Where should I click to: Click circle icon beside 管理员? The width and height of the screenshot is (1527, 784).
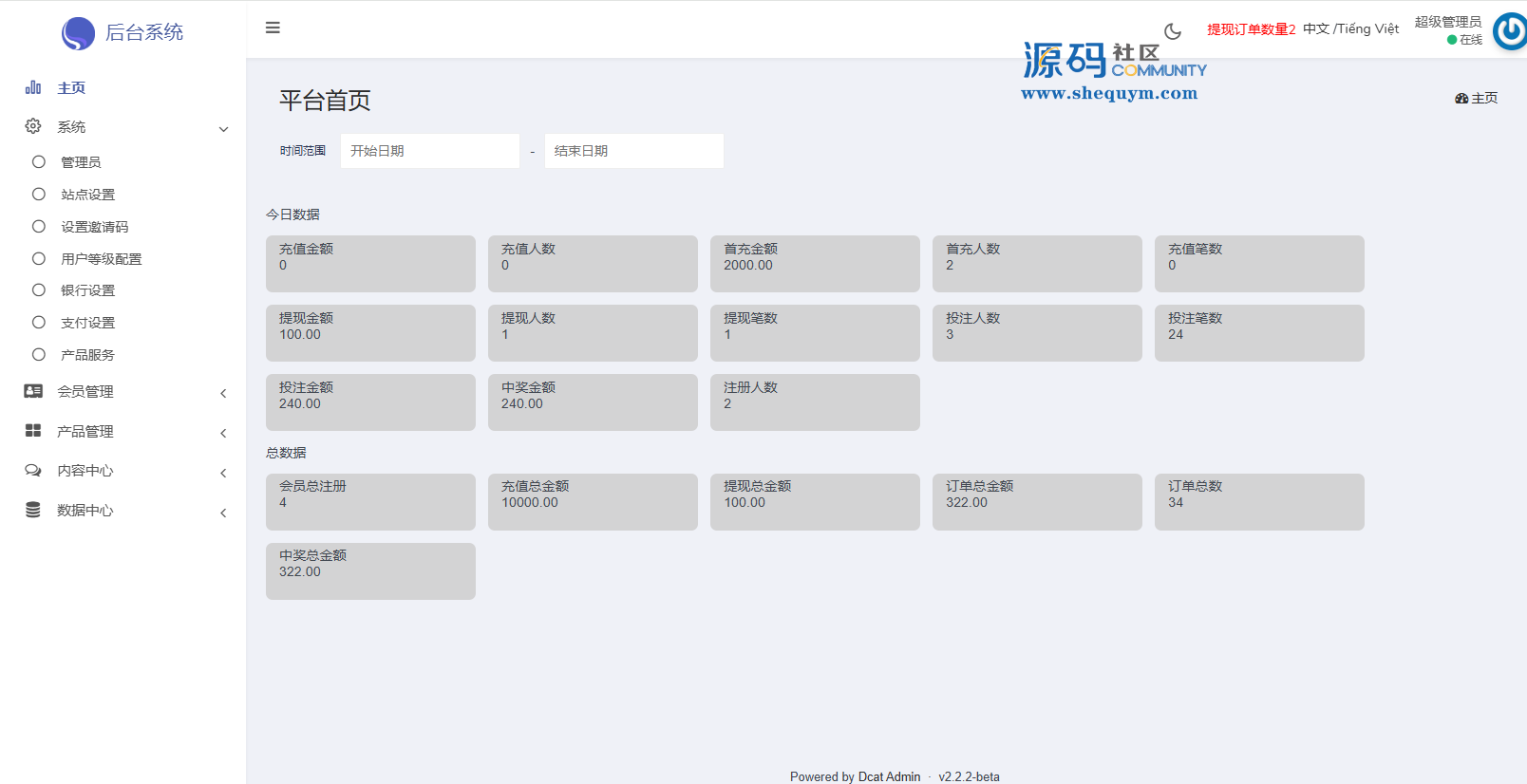(39, 162)
